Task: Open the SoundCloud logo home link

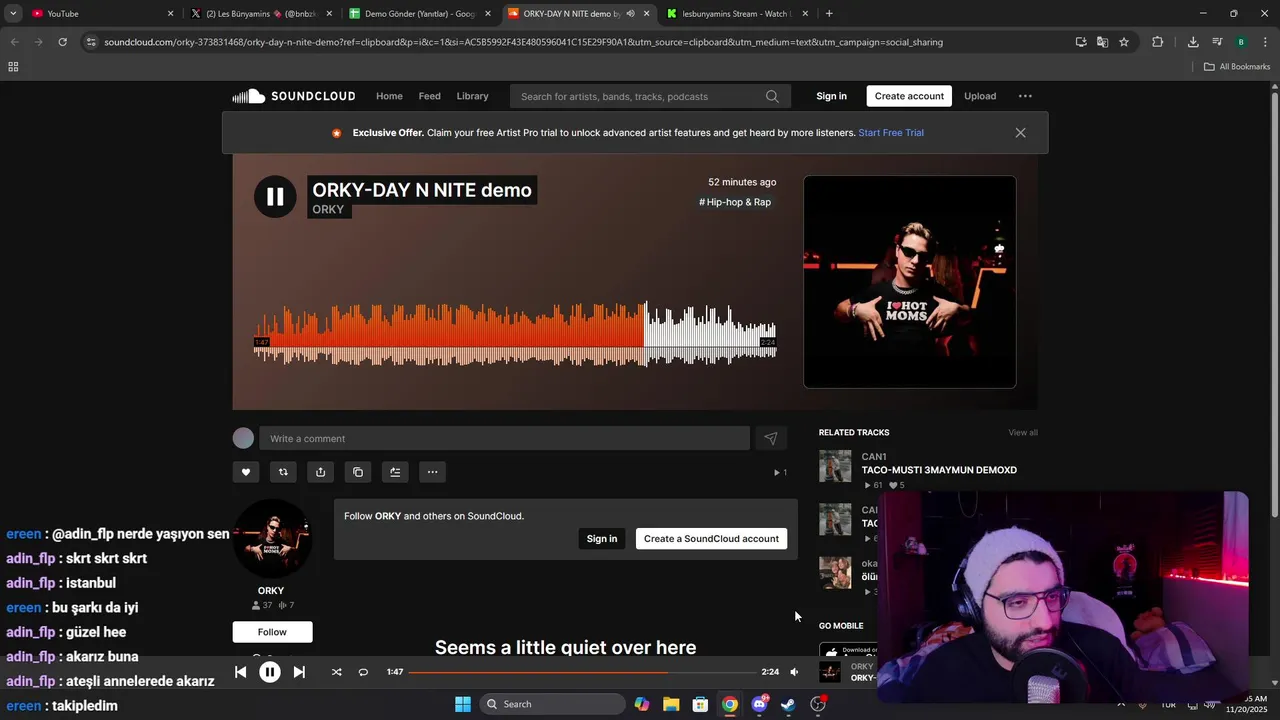Action: click(x=294, y=96)
